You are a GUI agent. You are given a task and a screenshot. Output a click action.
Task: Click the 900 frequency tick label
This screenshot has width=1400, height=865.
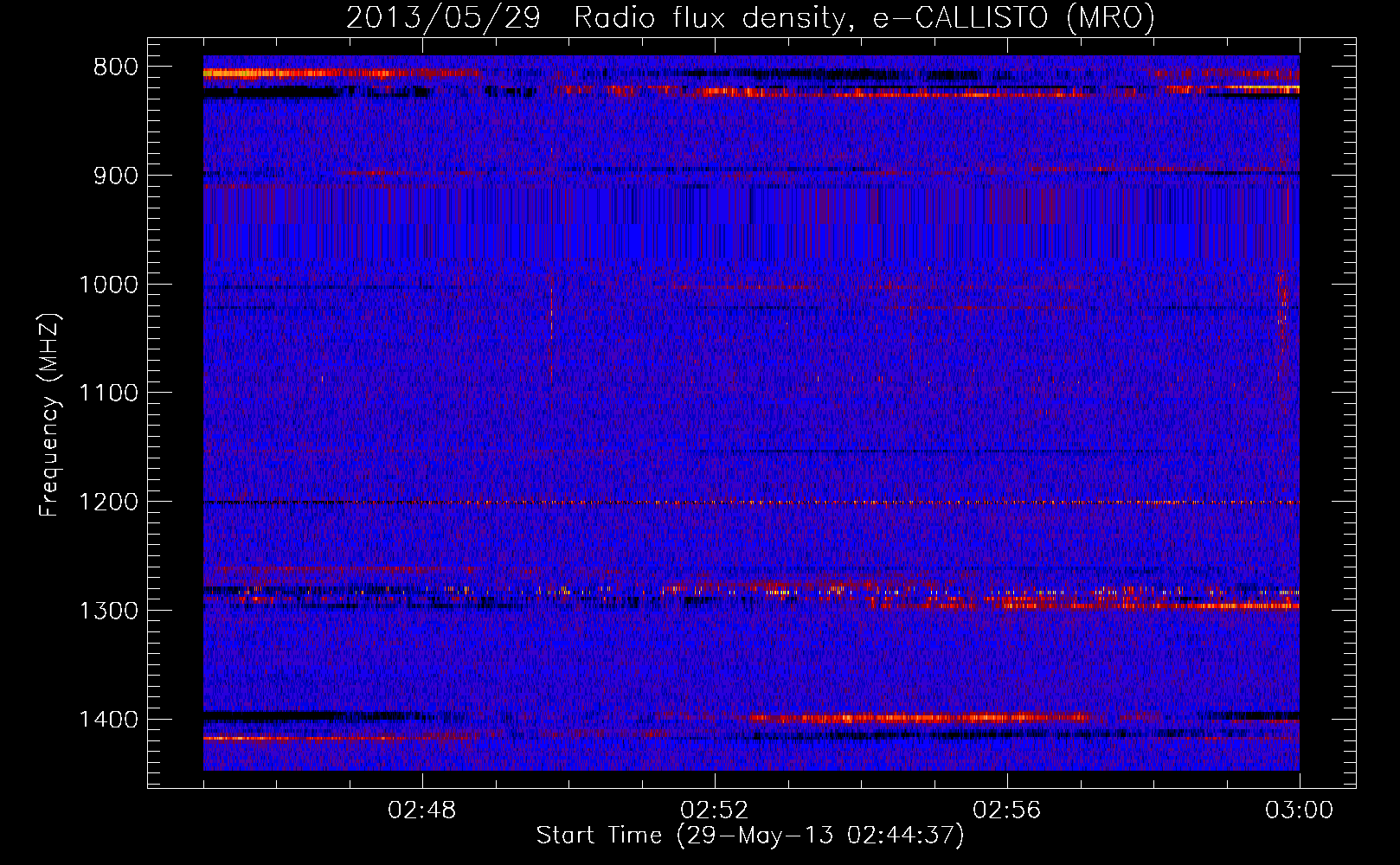point(117,176)
